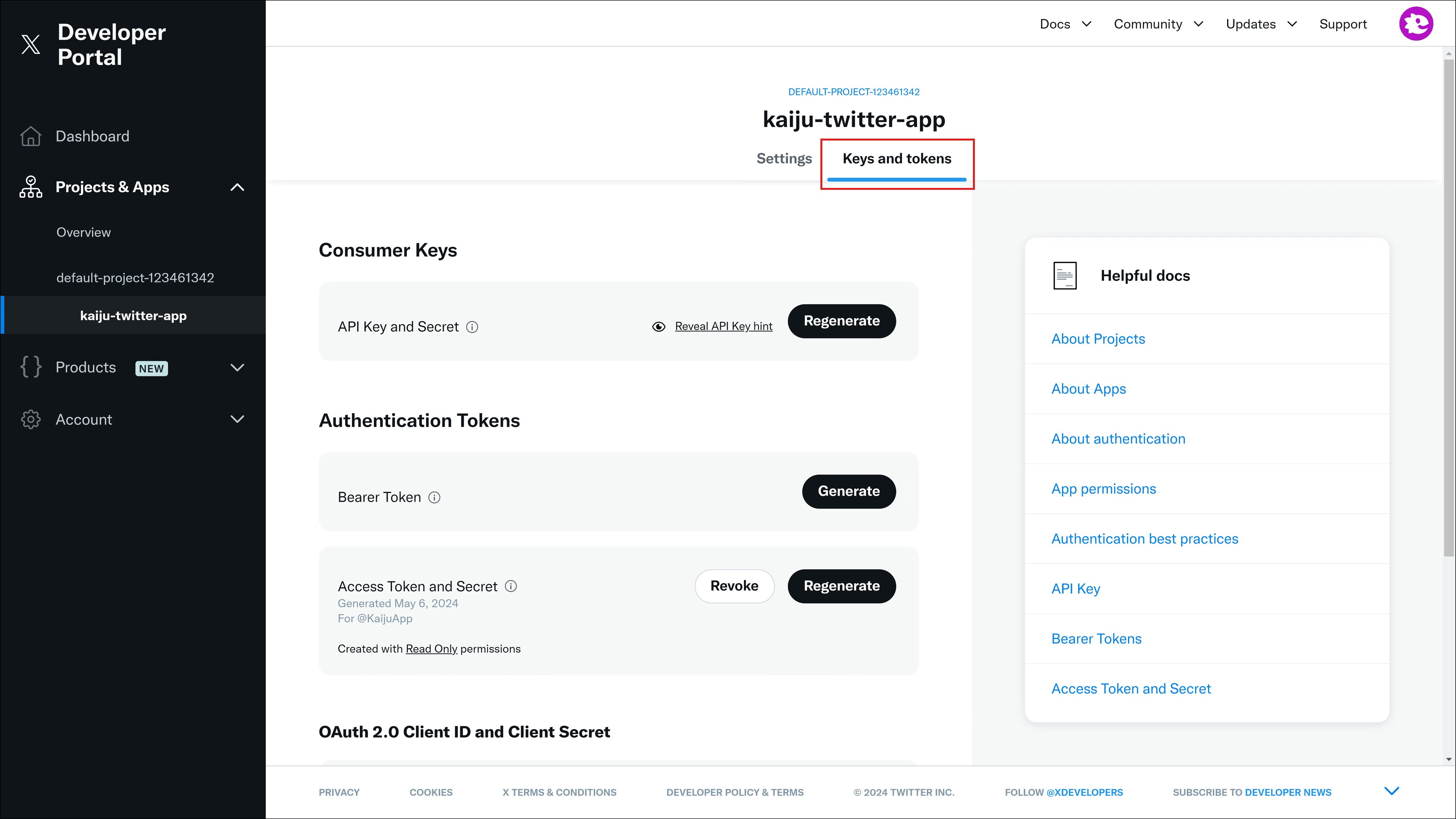This screenshot has height=819, width=1456.
Task: Click Reveal API Key hint link
Action: pyautogui.click(x=723, y=326)
